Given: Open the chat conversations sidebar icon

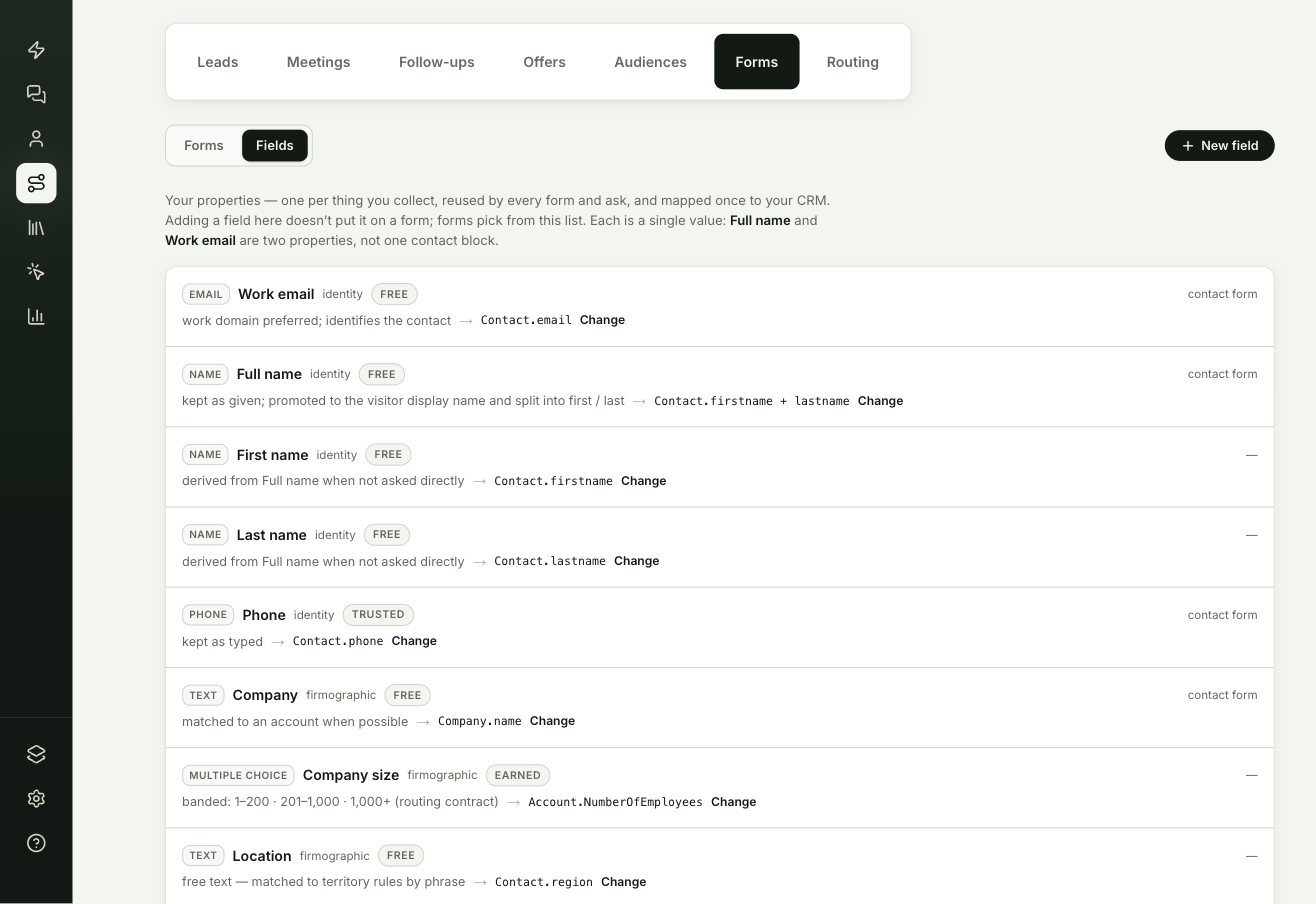Looking at the screenshot, I should [x=36, y=94].
